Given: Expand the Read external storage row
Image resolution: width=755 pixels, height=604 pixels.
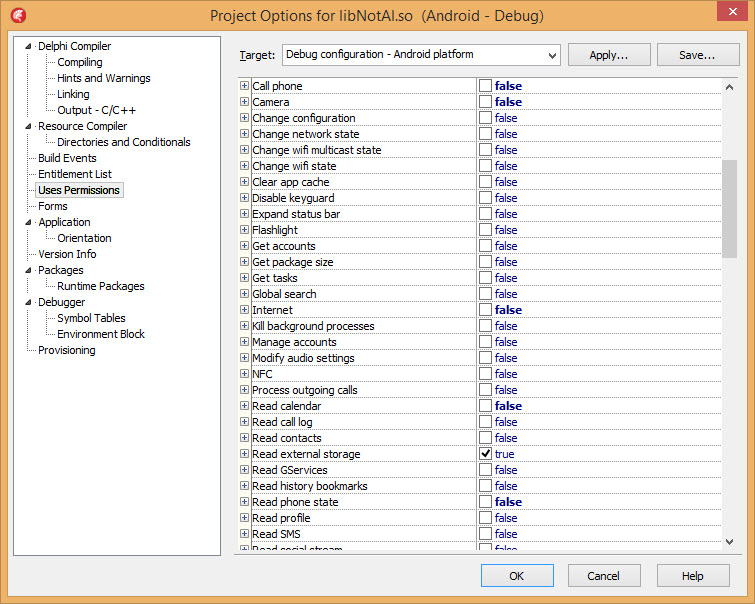Looking at the screenshot, I should pyautogui.click(x=244, y=454).
